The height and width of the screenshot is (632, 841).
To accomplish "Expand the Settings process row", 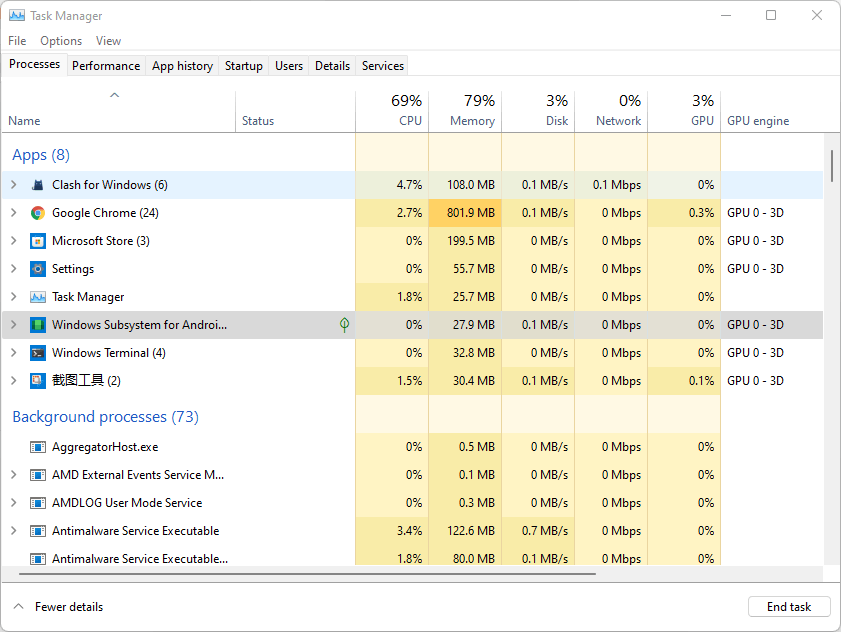I will click(14, 268).
